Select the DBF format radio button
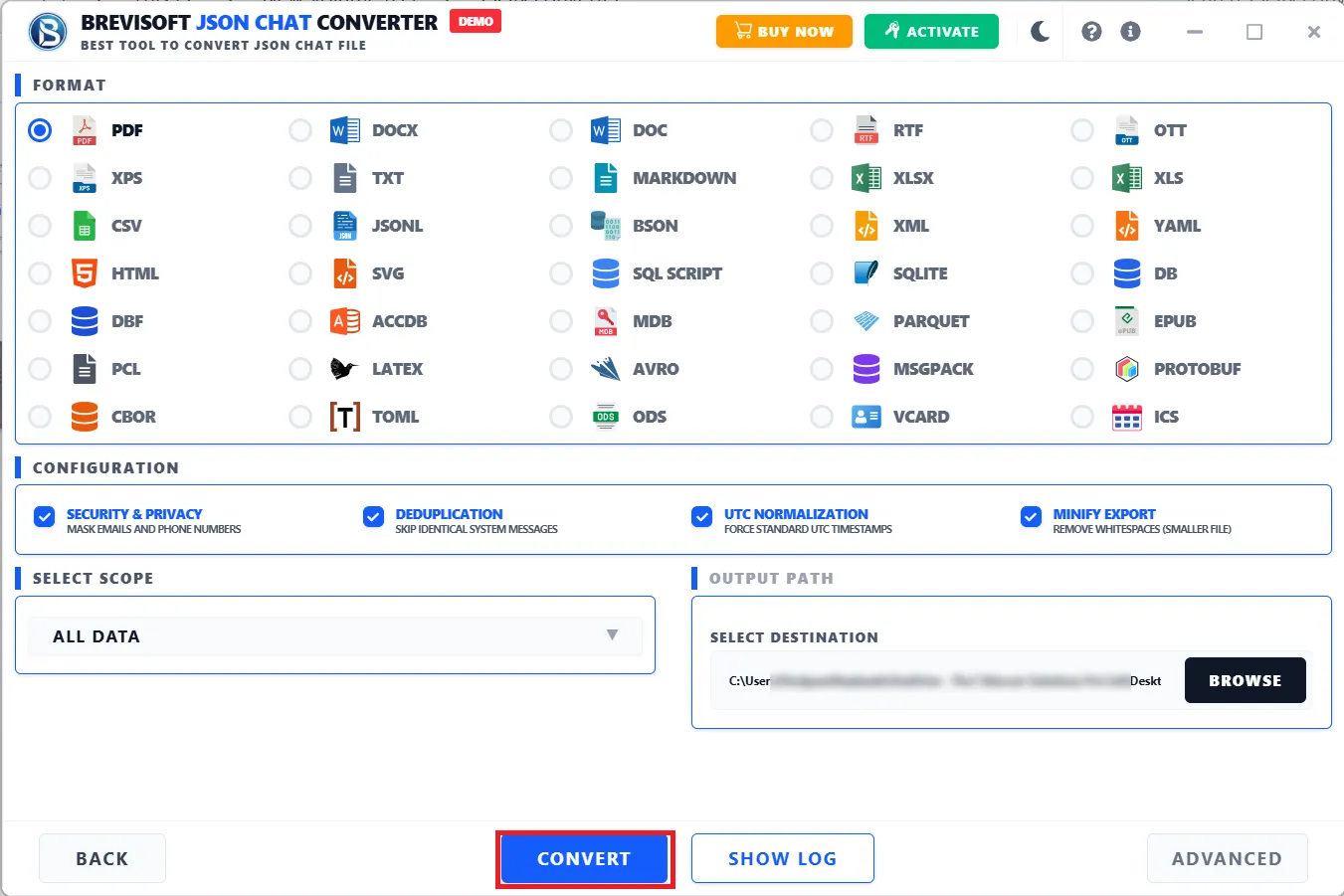The height and width of the screenshot is (896, 1344). coord(40,321)
